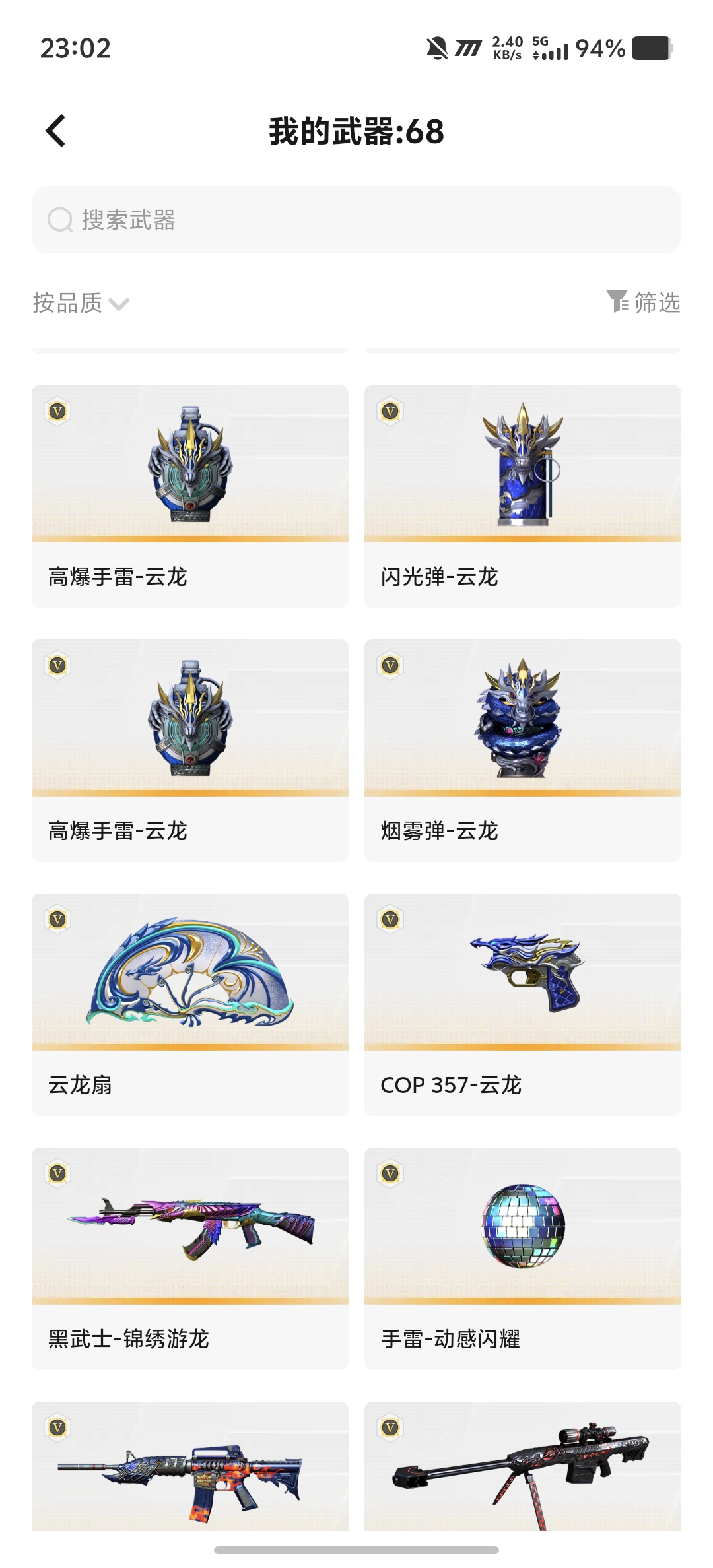
Task: Tap the 手雷-动感闪耀 label text
Action: pyautogui.click(x=451, y=1339)
